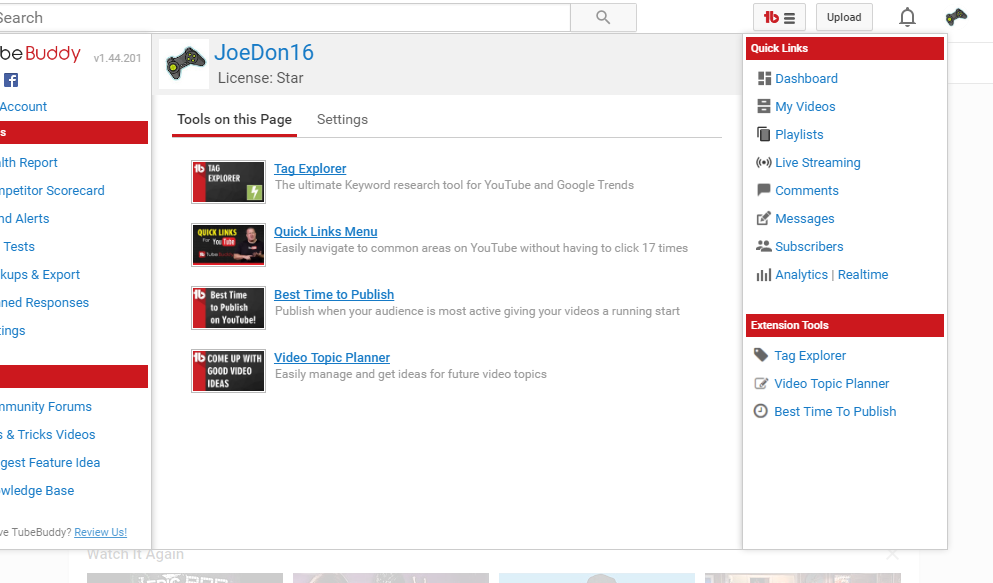Click the search magnifier button
Viewport: 993px width, 583px height.
603,18
